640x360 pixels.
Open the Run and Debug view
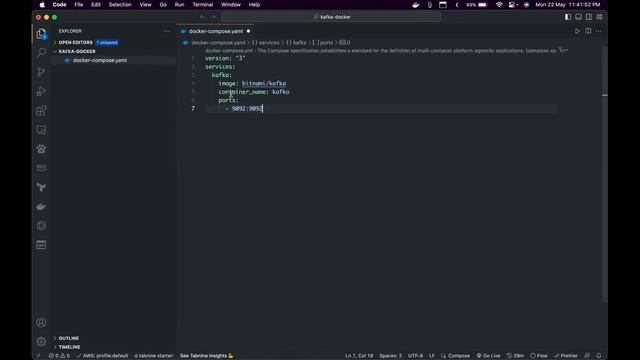point(41,91)
